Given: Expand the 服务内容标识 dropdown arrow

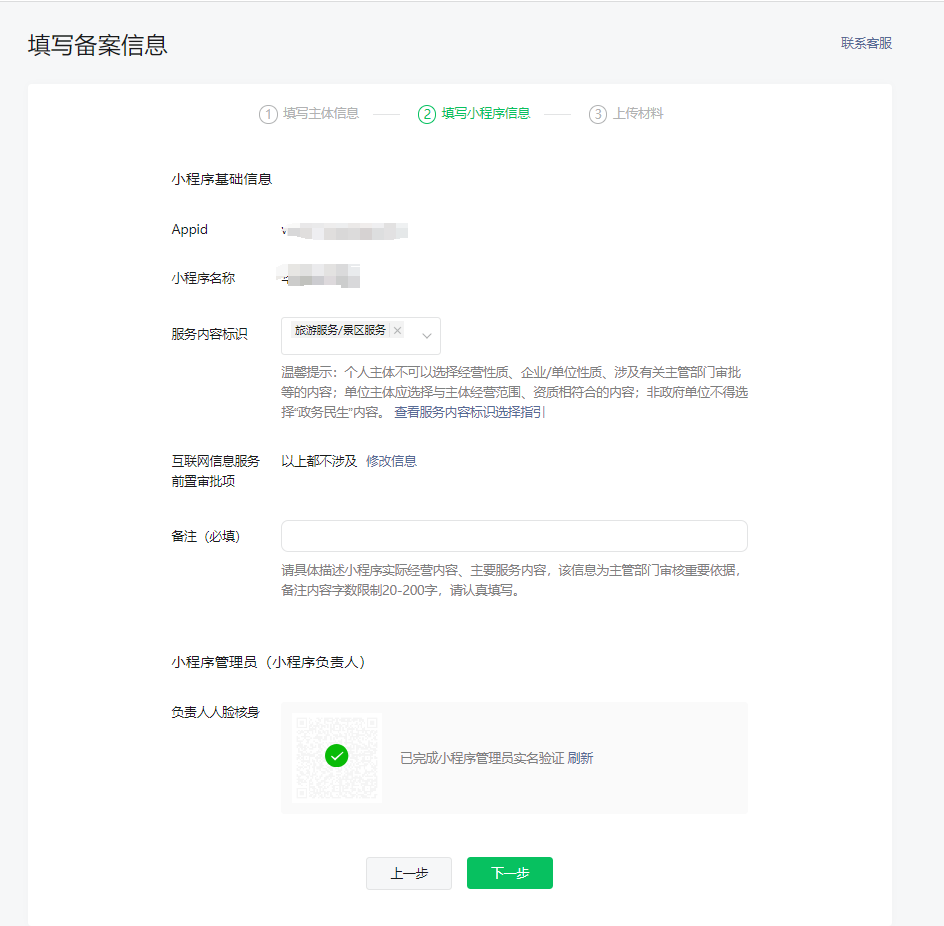Looking at the screenshot, I should click(x=427, y=336).
